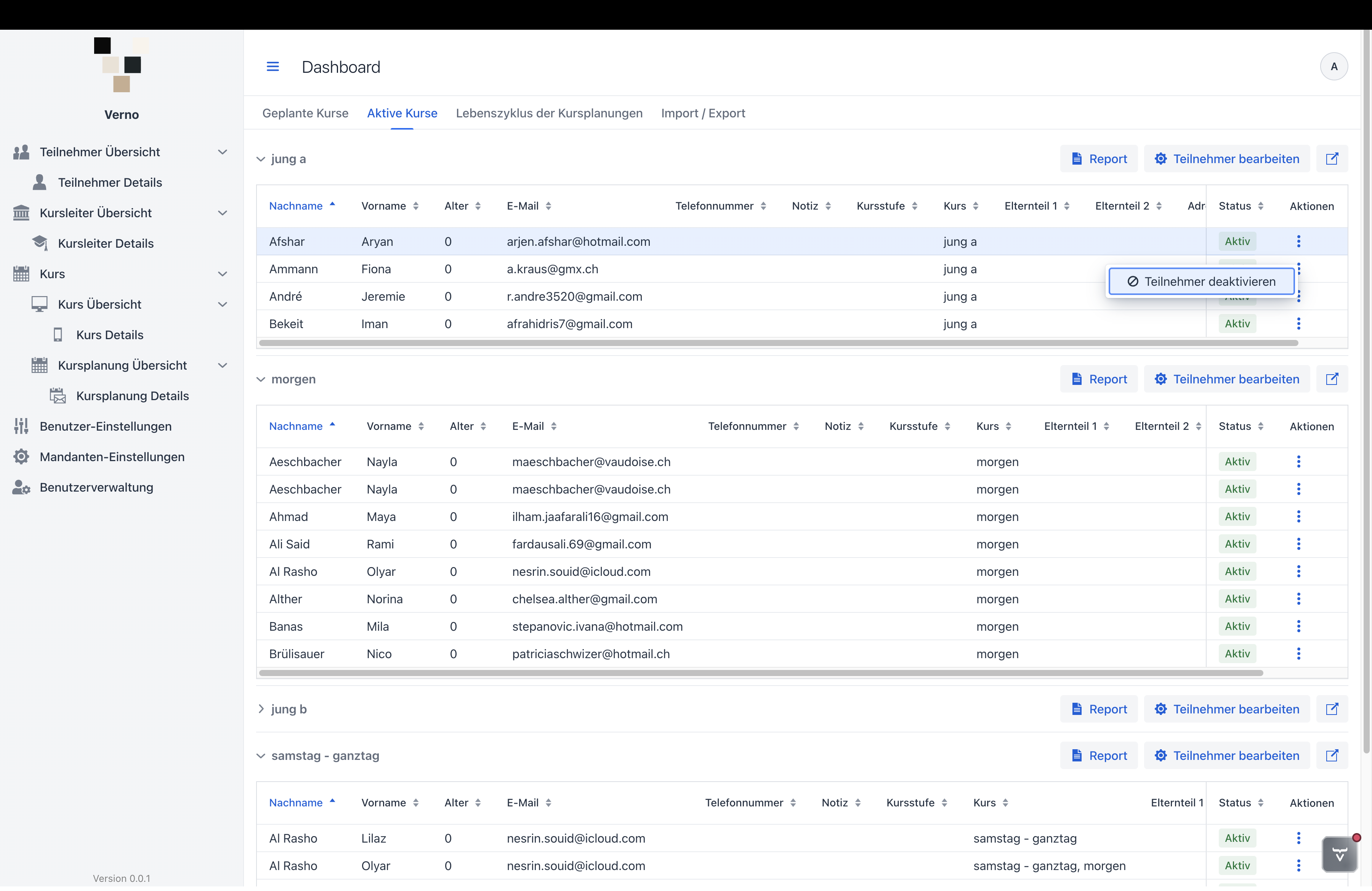Choose Teilnehmer deaktivieren from popup menu
Viewport: 1372px width, 891px height.
coord(1201,281)
